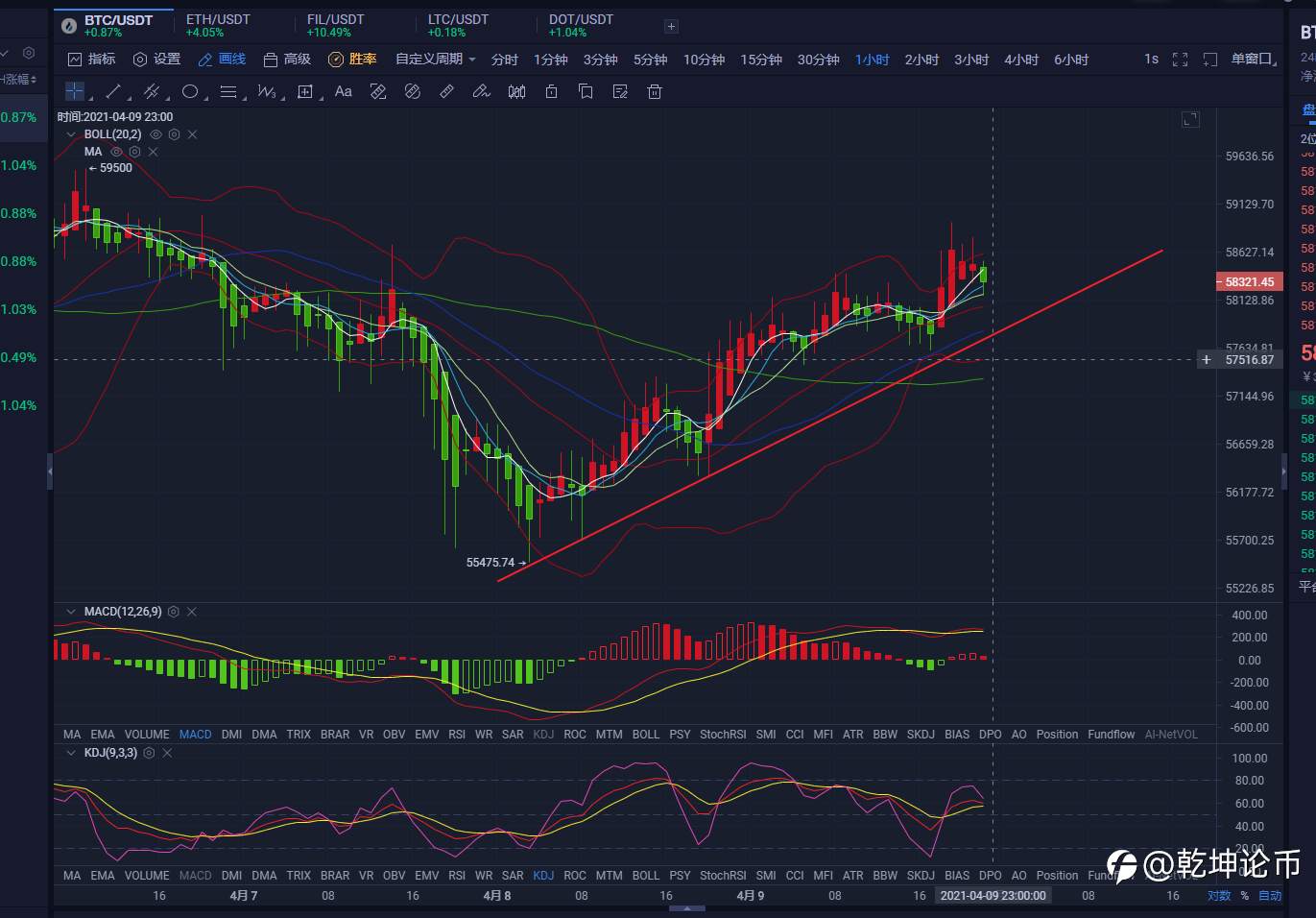Image resolution: width=1316 pixels, height=918 pixels.
Task: Select the trend line drawing tool
Action: pos(113,91)
